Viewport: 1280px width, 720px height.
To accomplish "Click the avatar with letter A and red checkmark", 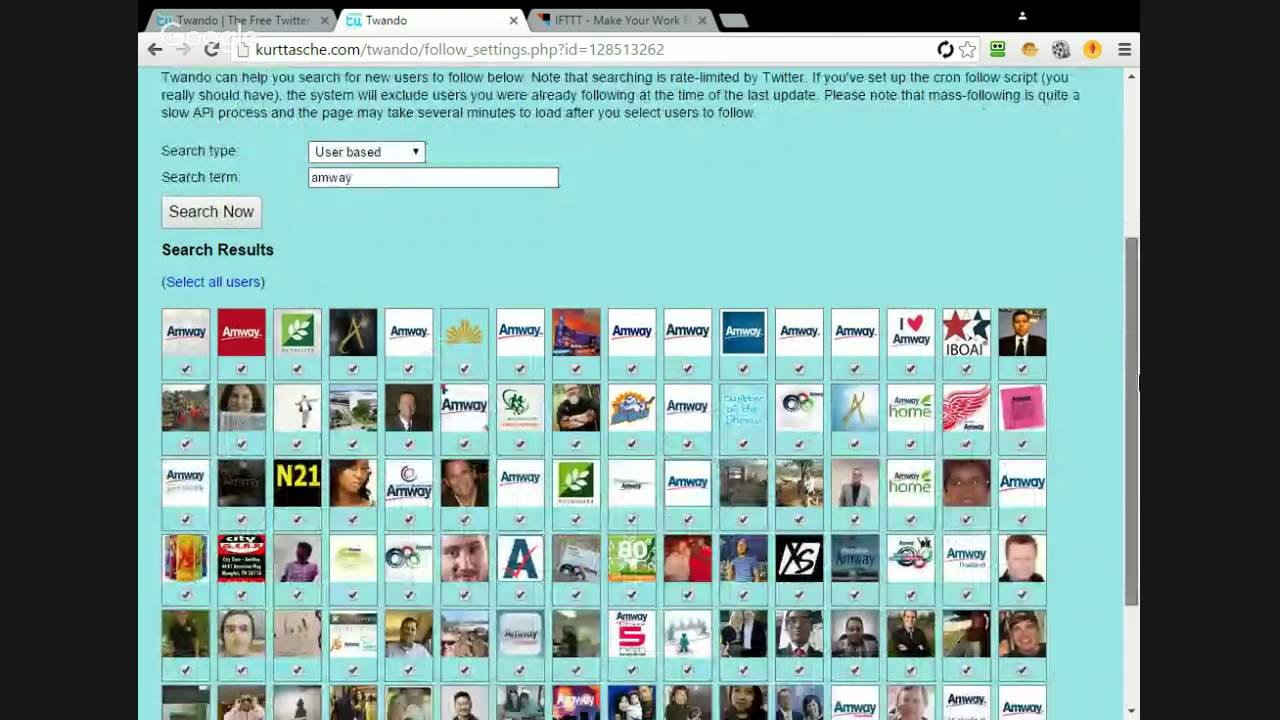I will click(520, 558).
